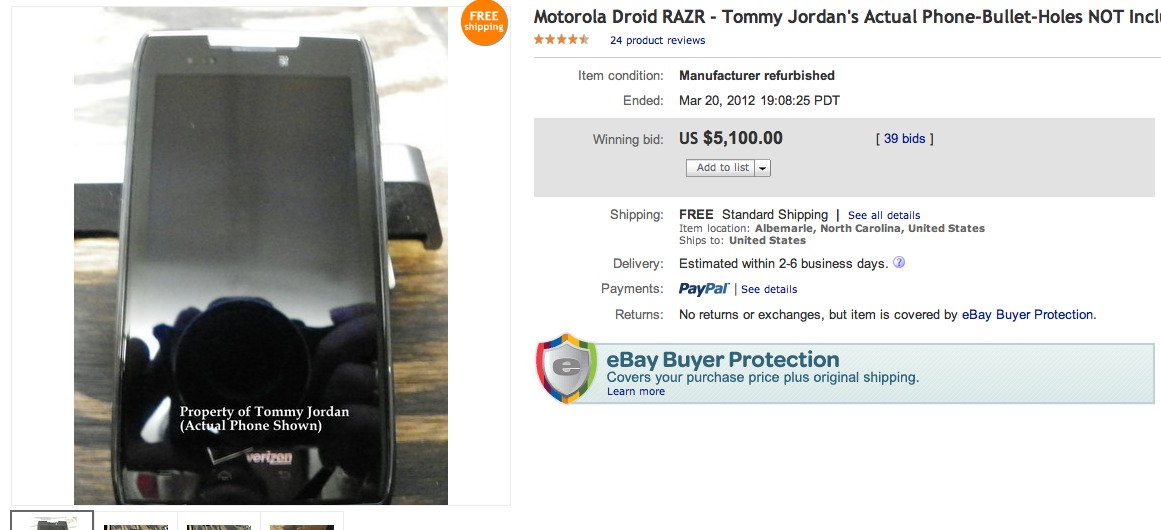This screenshot has height=530, width=1161.
Task: Click the delivery estimate help question-mark icon
Action: coord(899,263)
